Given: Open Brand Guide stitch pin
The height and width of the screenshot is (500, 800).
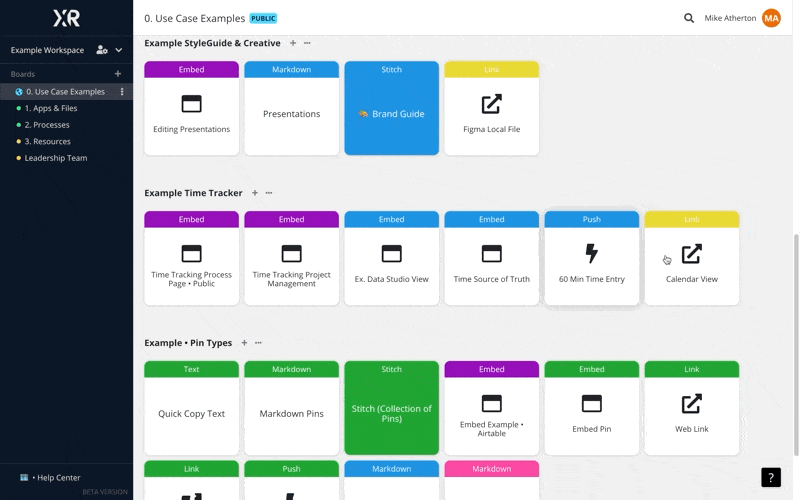Looking at the screenshot, I should (391, 108).
